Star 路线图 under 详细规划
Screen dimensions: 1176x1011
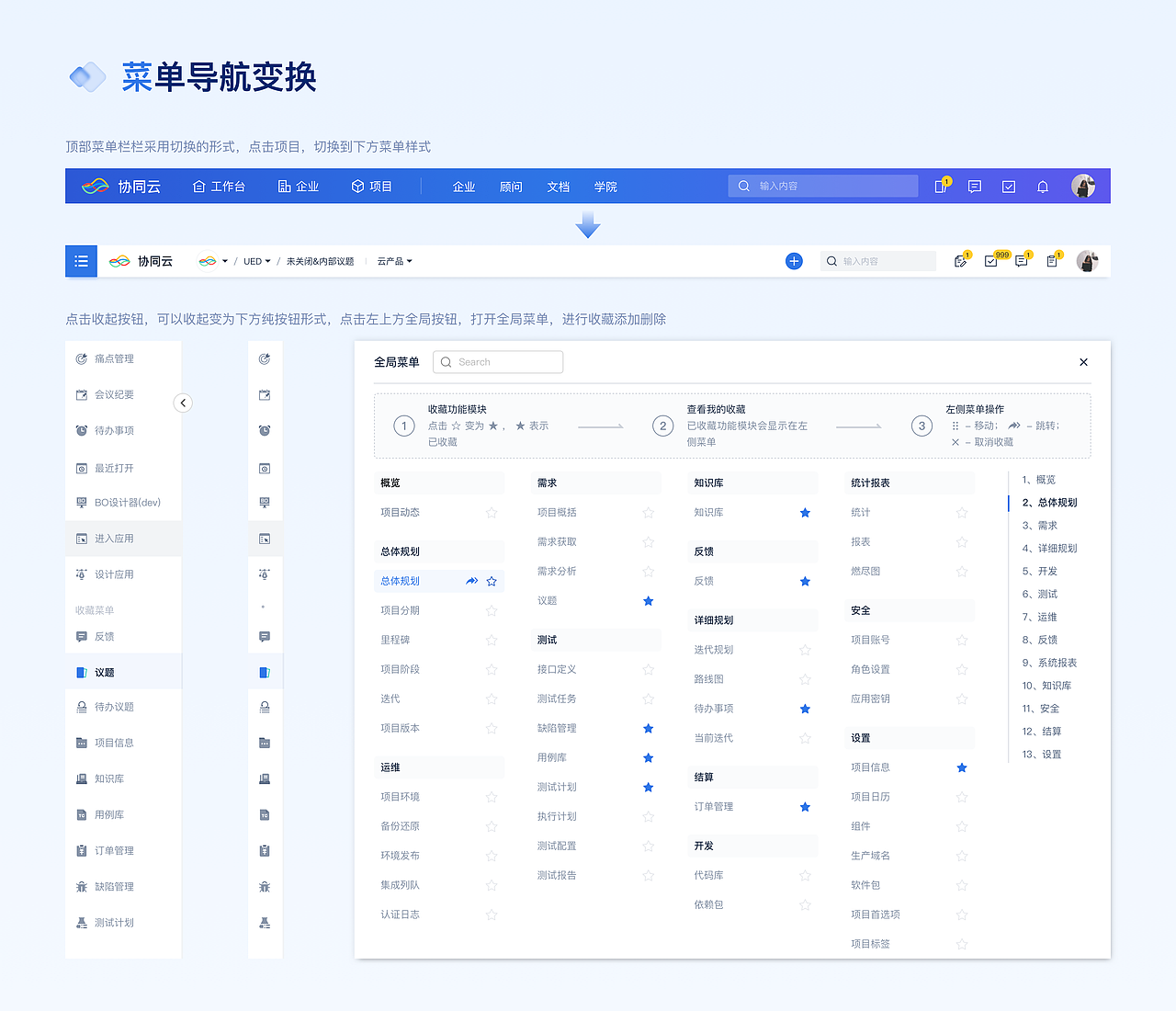(806, 679)
